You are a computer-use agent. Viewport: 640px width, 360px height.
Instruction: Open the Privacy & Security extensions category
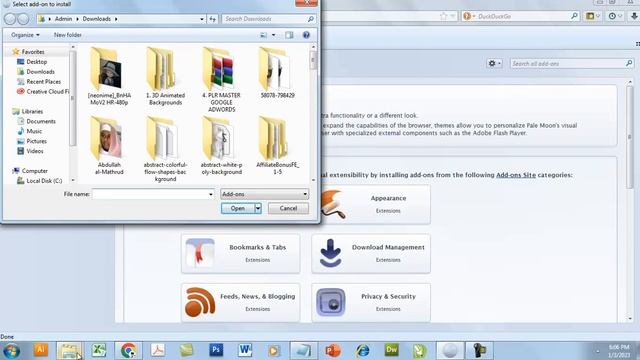click(x=371, y=302)
